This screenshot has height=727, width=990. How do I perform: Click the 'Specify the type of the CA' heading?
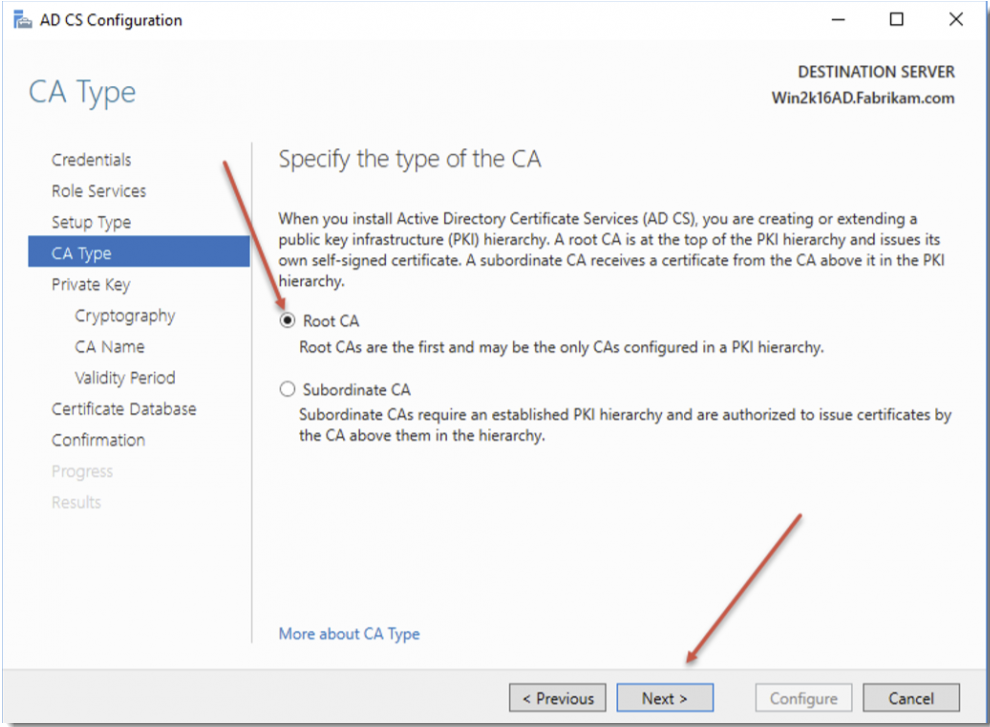(x=410, y=159)
